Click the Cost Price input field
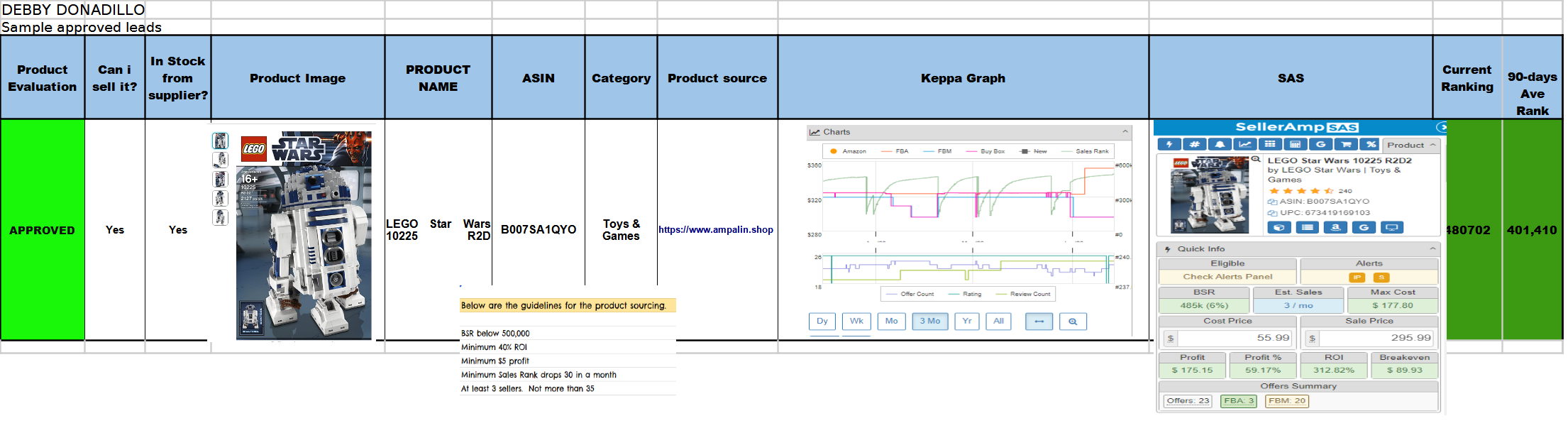This screenshot has width=1568, height=433. click(x=1235, y=339)
